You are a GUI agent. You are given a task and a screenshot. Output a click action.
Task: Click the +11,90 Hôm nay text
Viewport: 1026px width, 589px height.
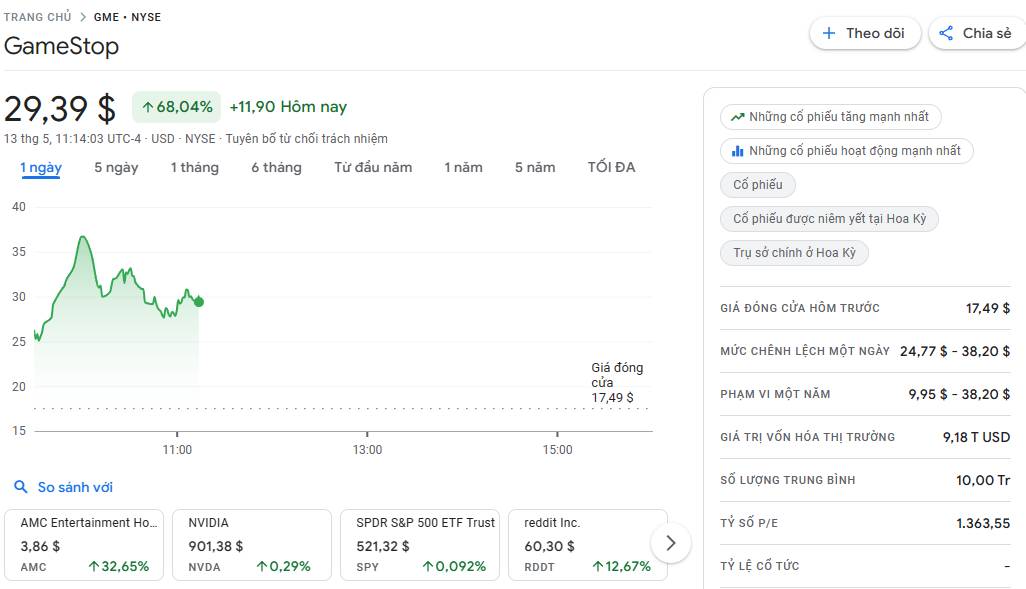[288, 107]
